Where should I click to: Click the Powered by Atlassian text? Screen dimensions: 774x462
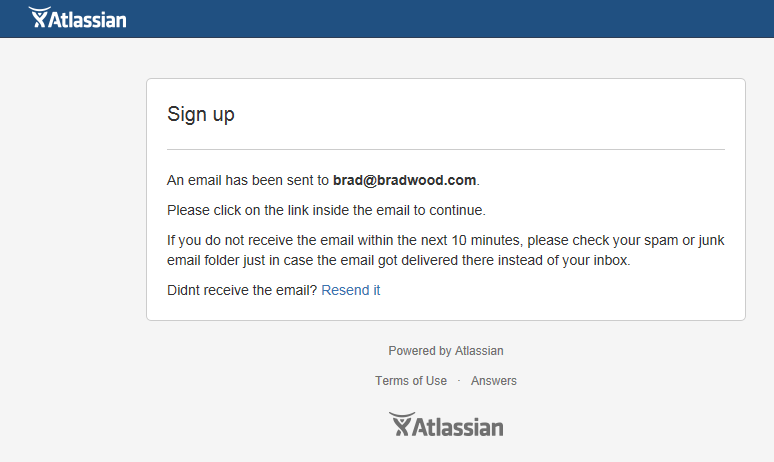tap(446, 351)
